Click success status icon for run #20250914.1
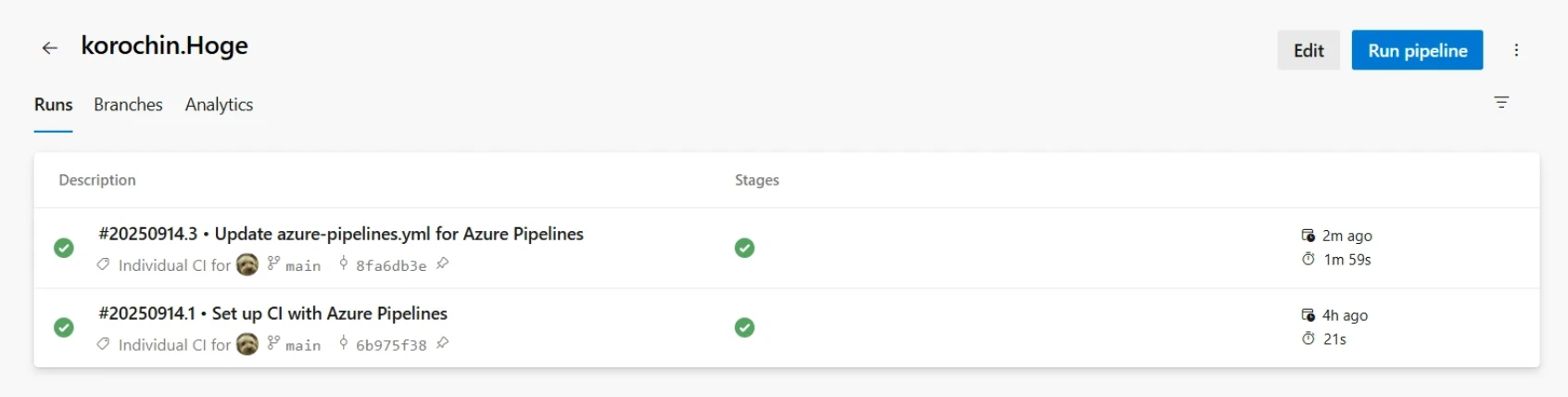 coord(64,327)
